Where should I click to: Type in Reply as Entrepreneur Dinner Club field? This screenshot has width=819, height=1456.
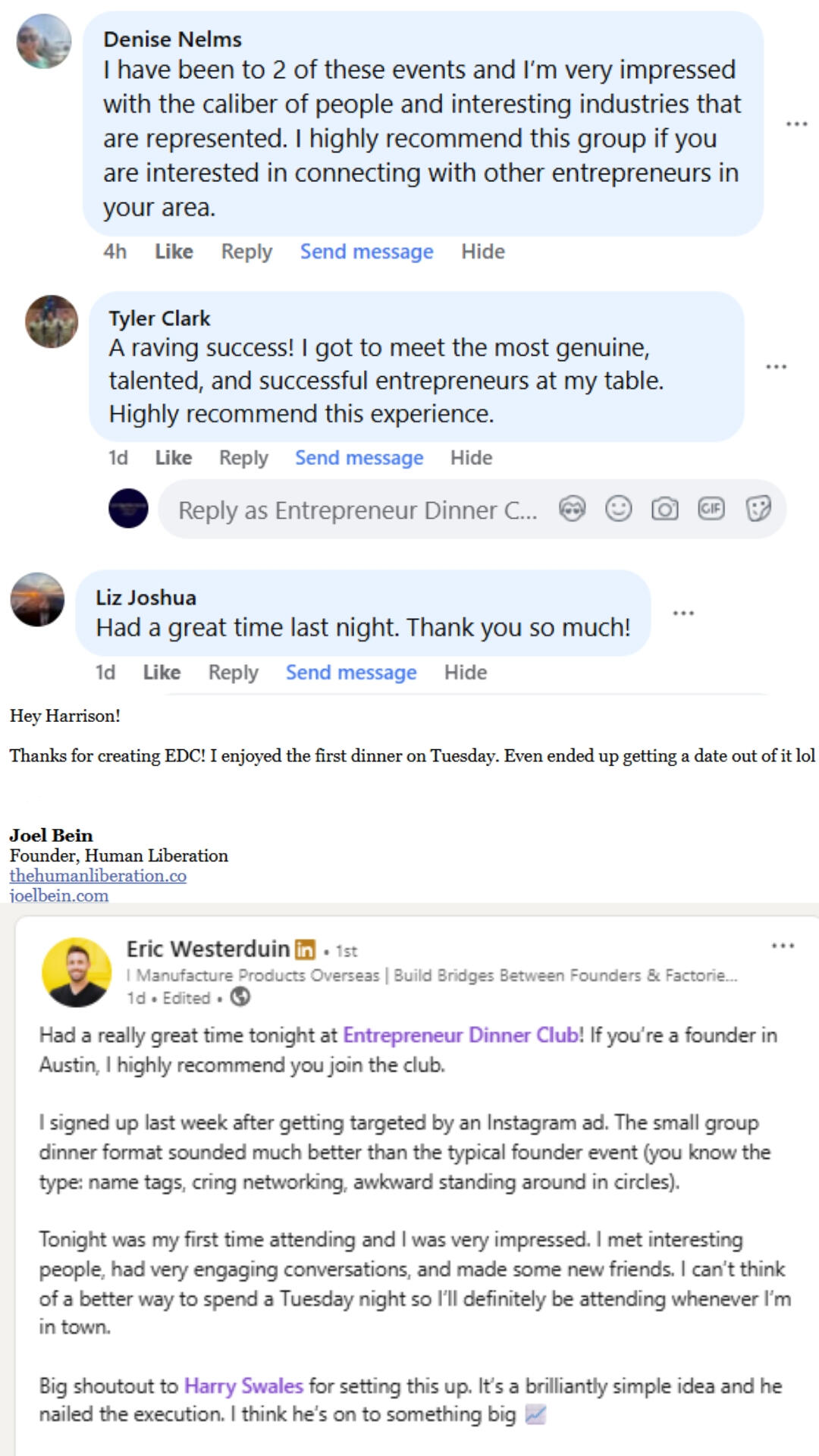point(356,510)
